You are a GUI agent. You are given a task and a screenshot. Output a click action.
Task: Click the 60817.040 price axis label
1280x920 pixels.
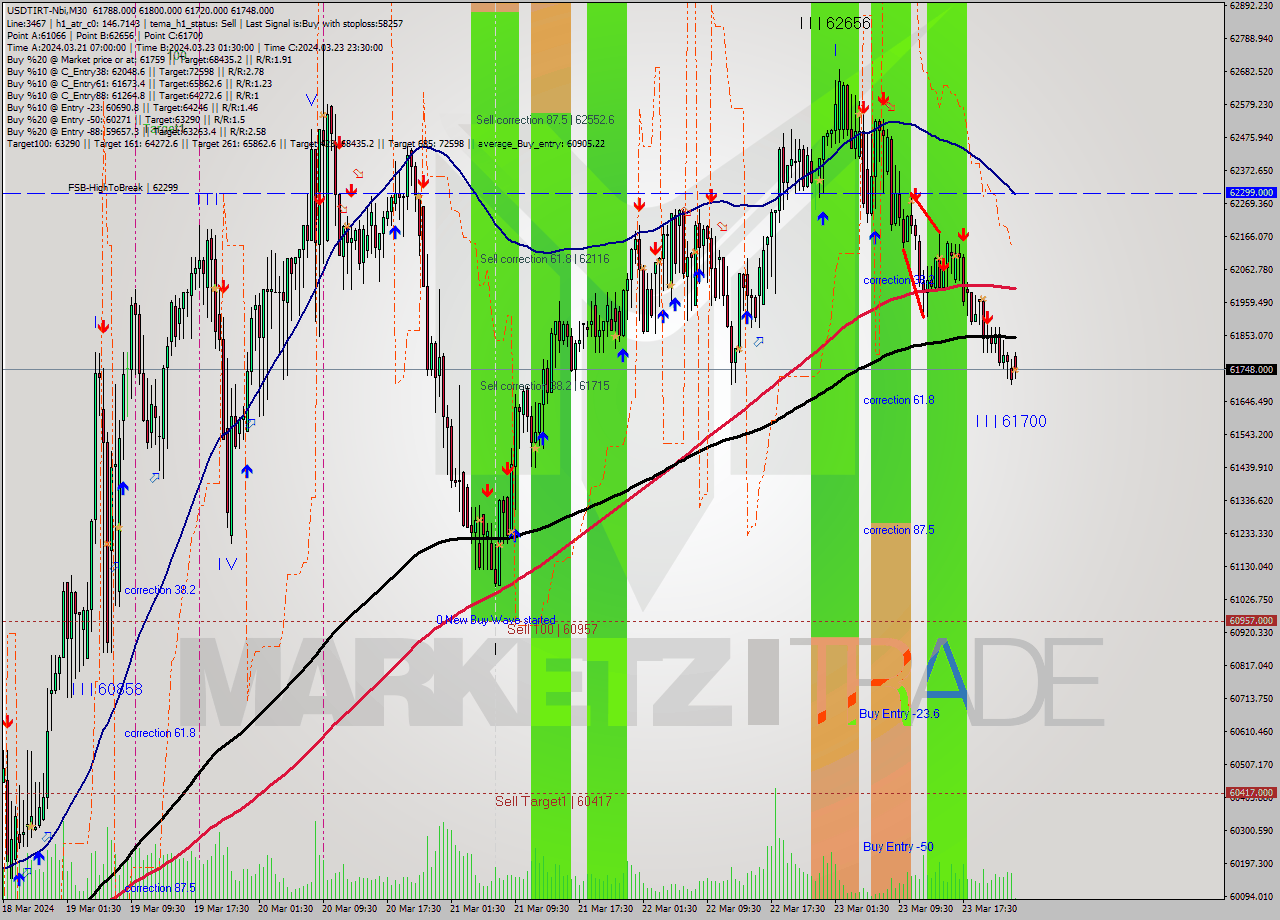click(1251, 665)
